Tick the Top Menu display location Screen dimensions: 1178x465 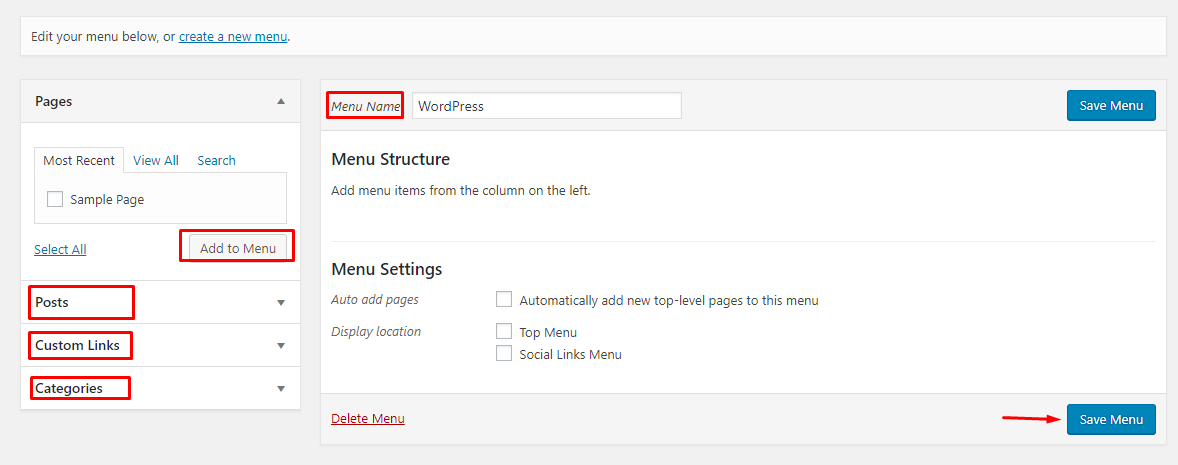pyautogui.click(x=504, y=332)
